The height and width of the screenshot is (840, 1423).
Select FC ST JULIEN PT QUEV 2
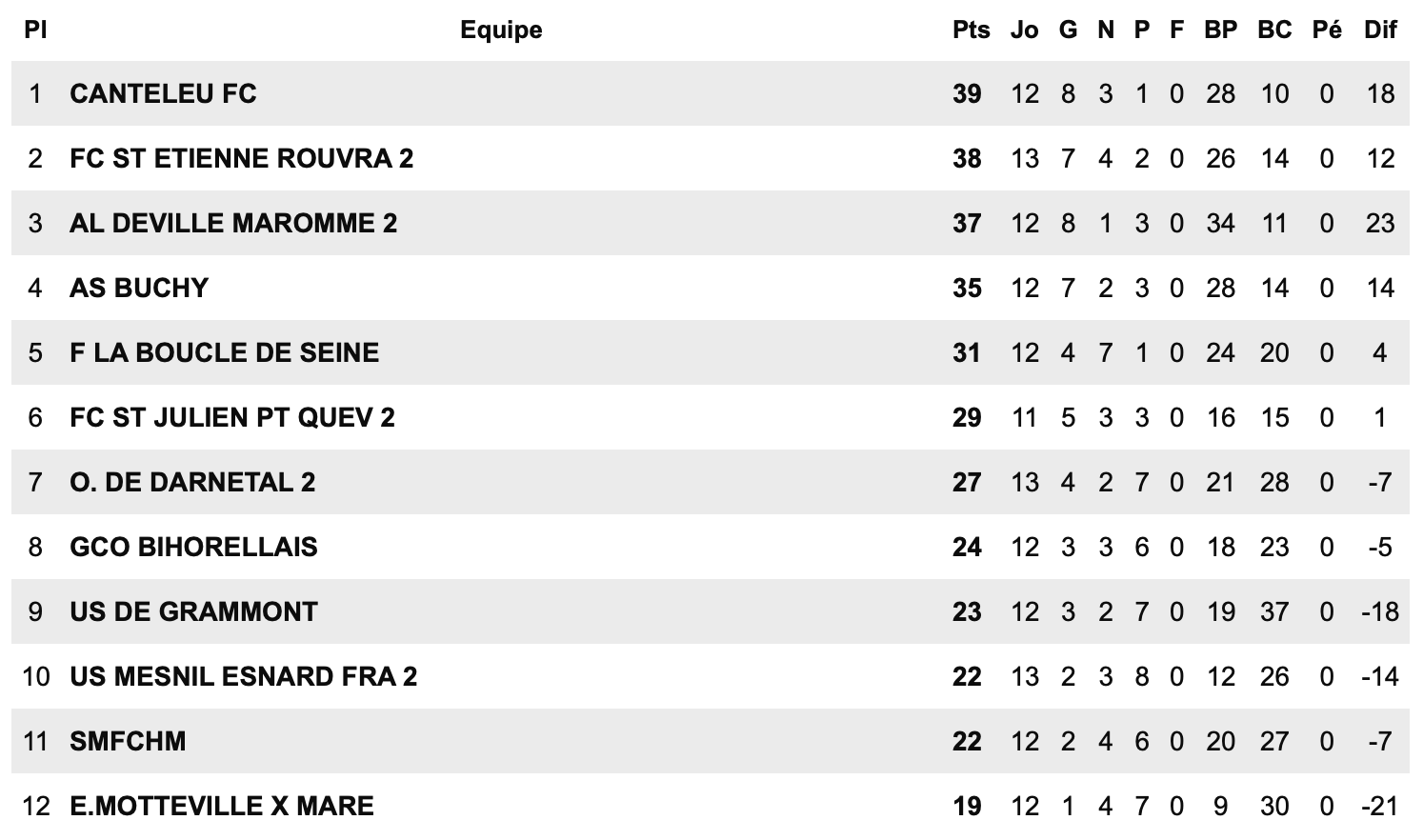click(232, 417)
